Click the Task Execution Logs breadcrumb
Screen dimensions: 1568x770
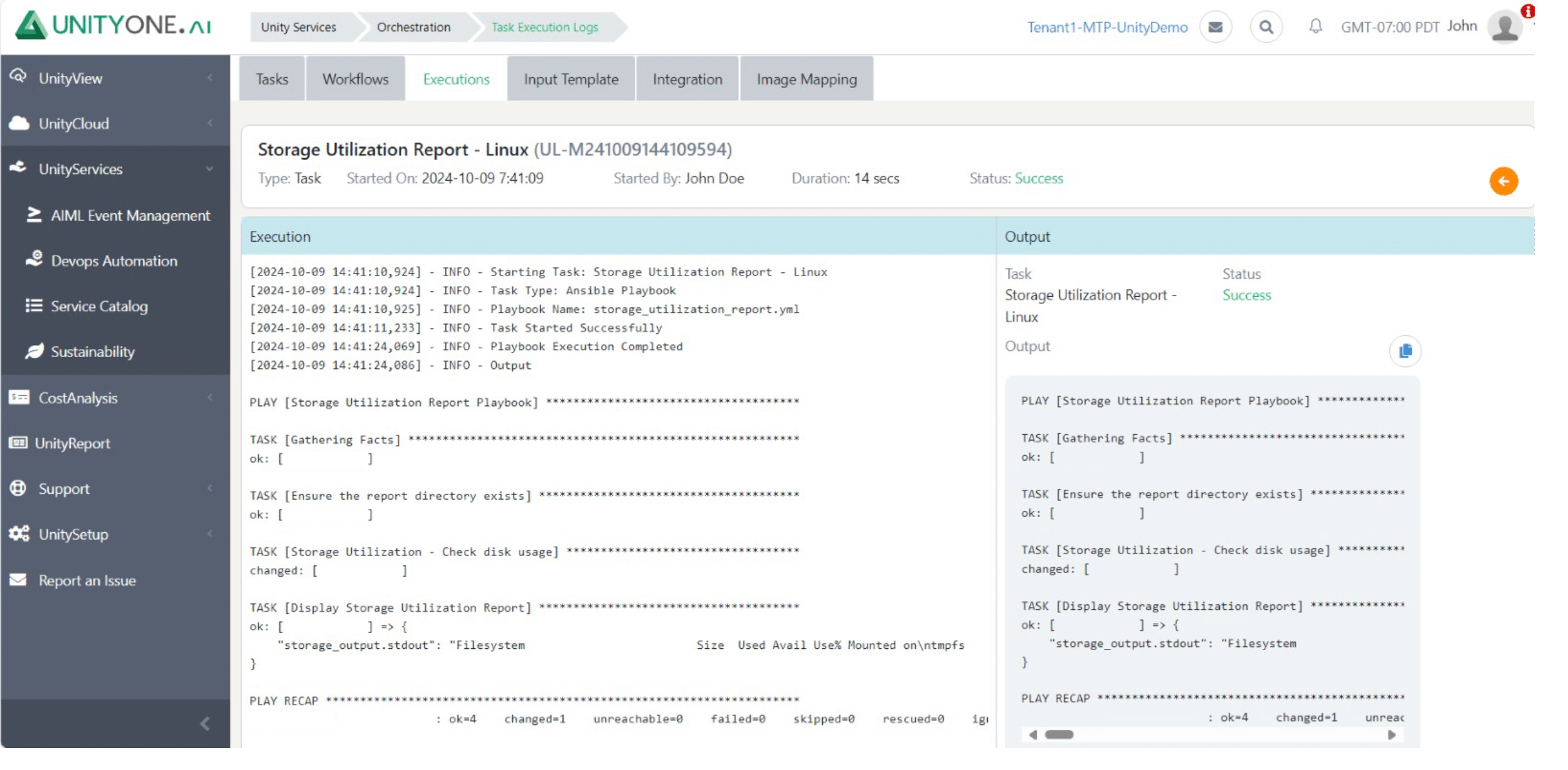(545, 27)
